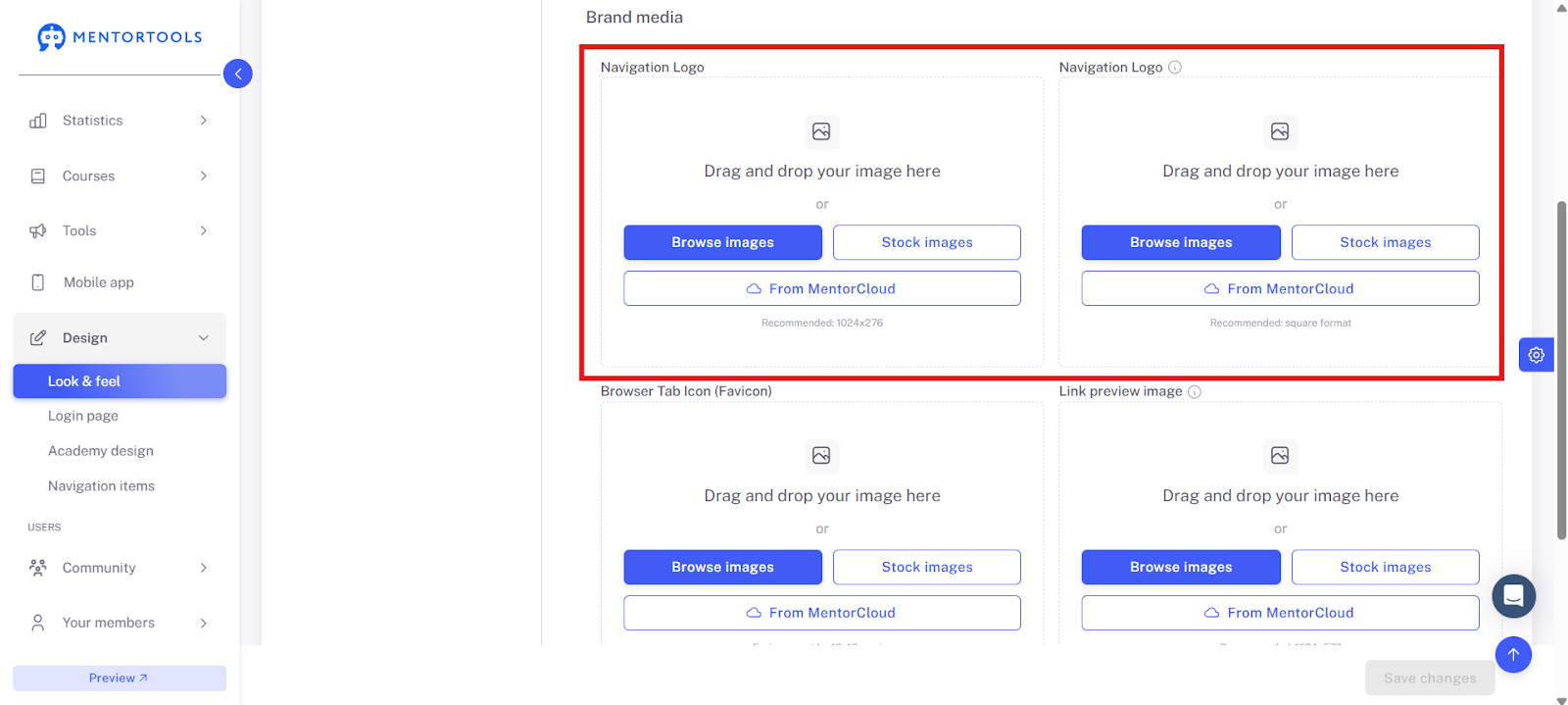The height and width of the screenshot is (705, 1568).
Task: Select Academy design in the sidebar
Action: click(101, 451)
